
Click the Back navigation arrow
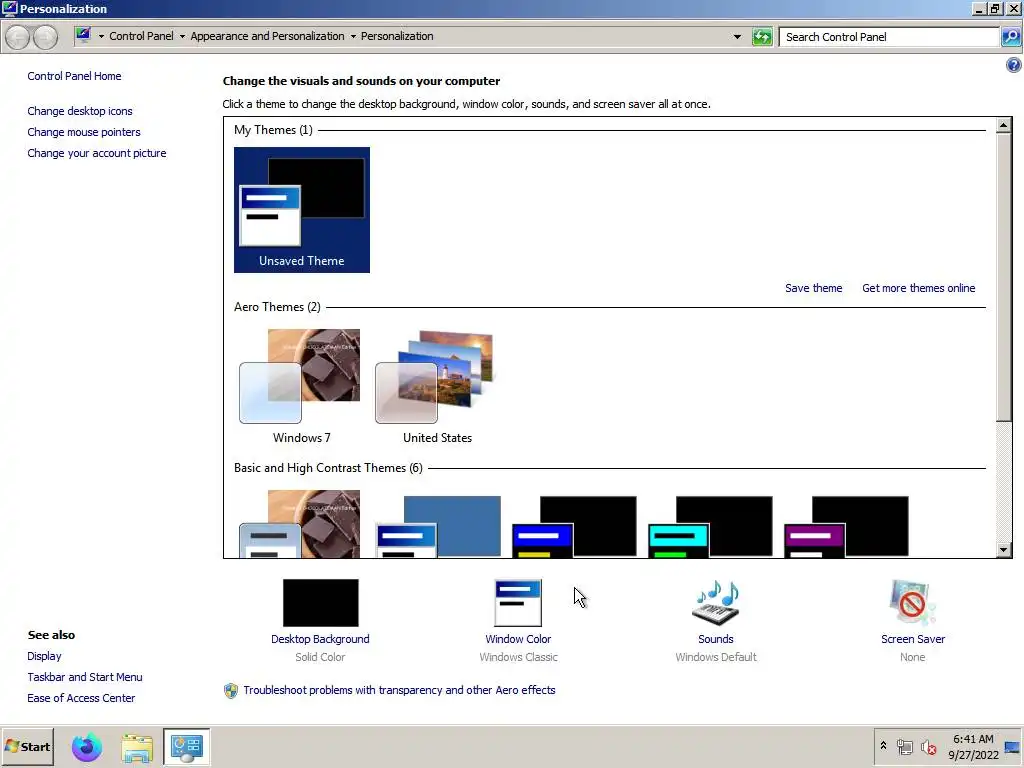(18, 37)
